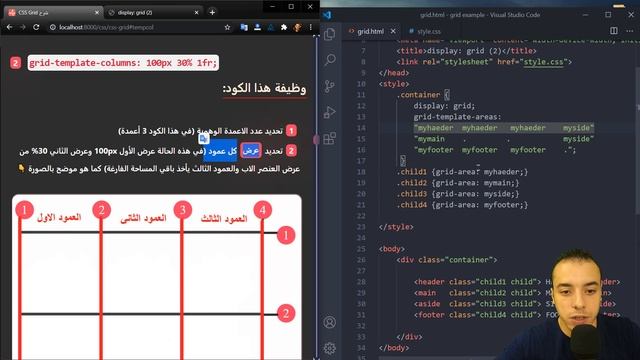Click the .child2 grid-area mymain line
The width and height of the screenshot is (640, 360).
pyautogui.click(x=458, y=183)
